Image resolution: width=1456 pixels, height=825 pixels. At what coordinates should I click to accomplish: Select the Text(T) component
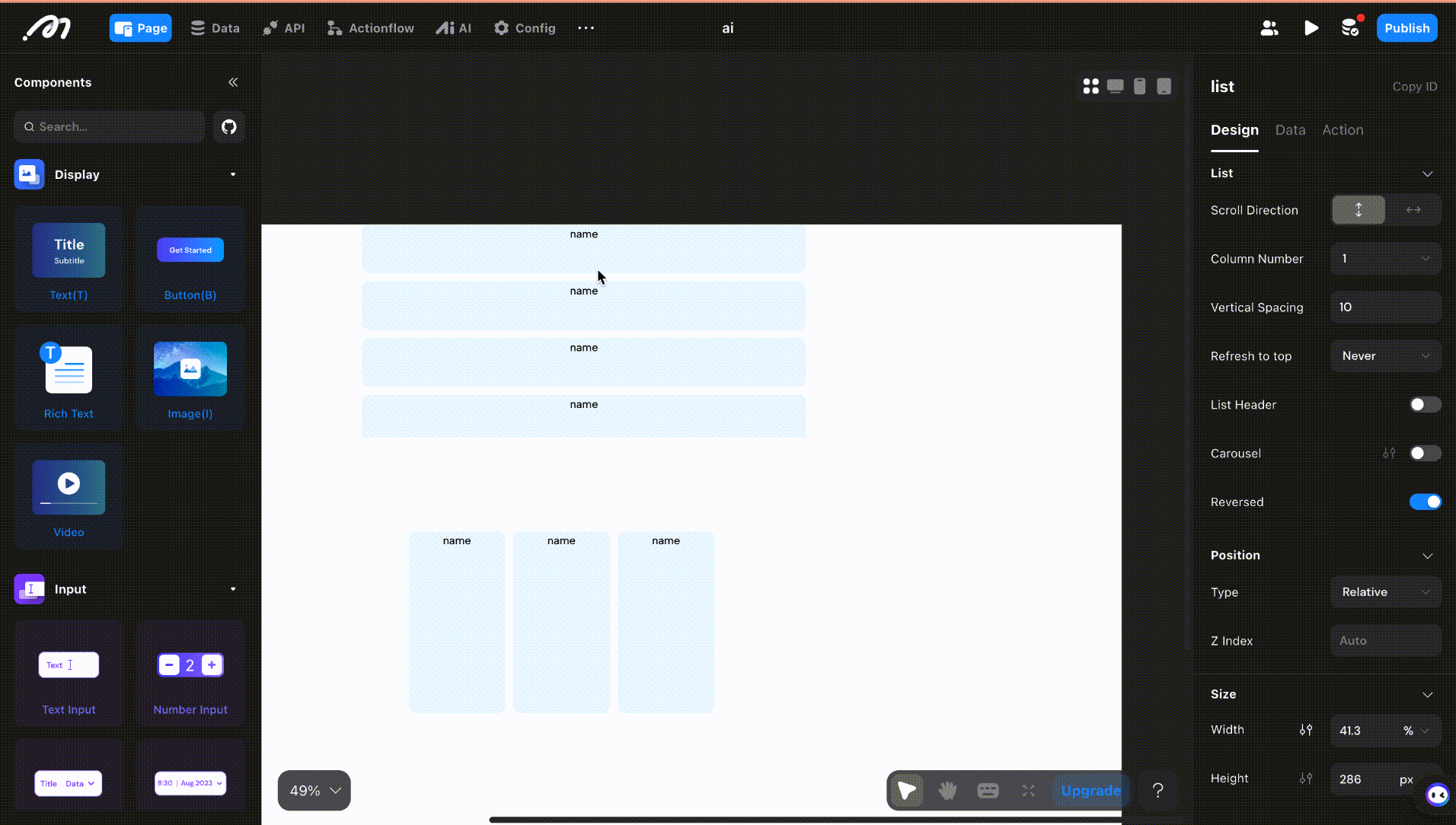(69, 260)
